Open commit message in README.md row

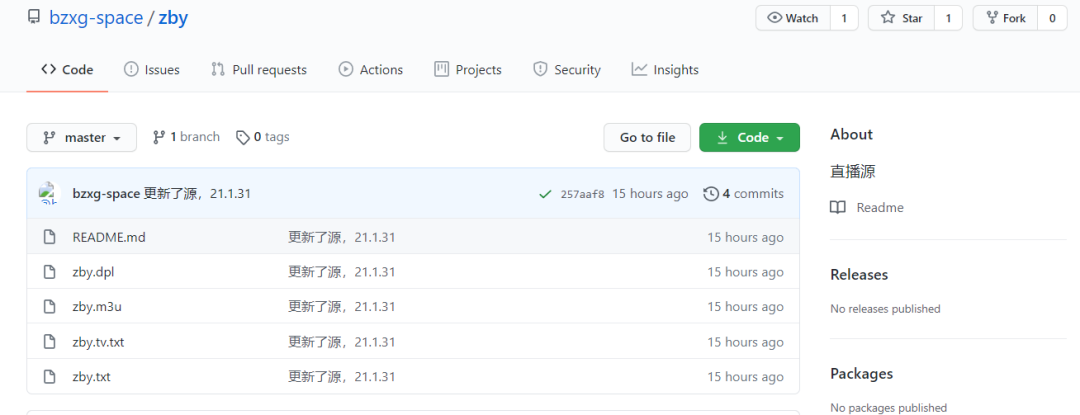[342, 237]
